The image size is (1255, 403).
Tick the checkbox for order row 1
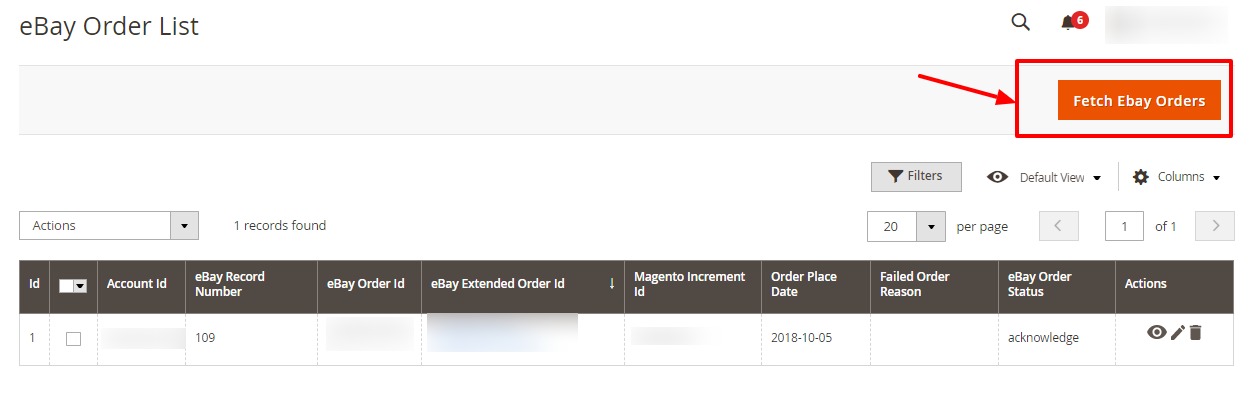(x=73, y=339)
